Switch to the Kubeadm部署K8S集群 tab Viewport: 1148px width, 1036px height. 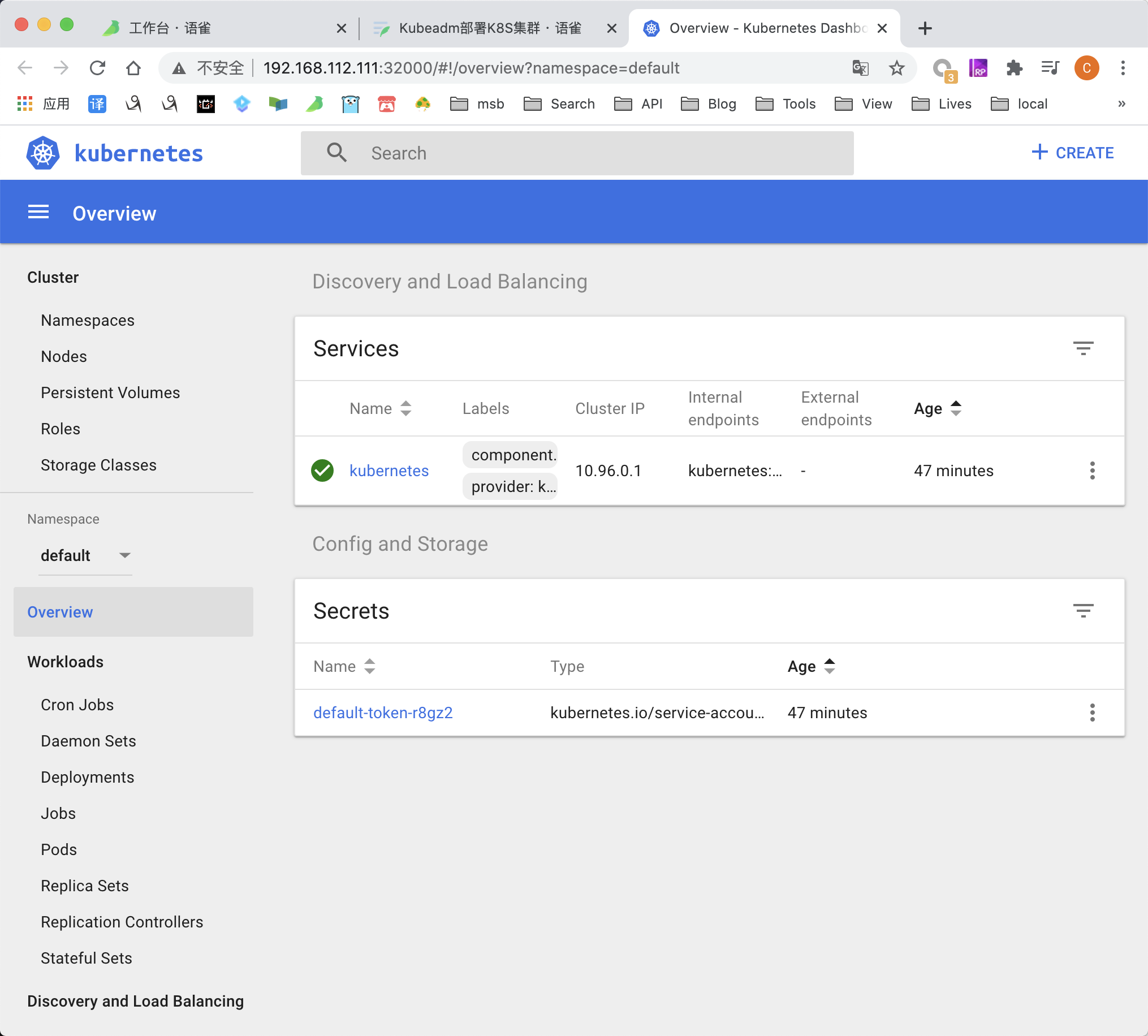tap(490, 28)
